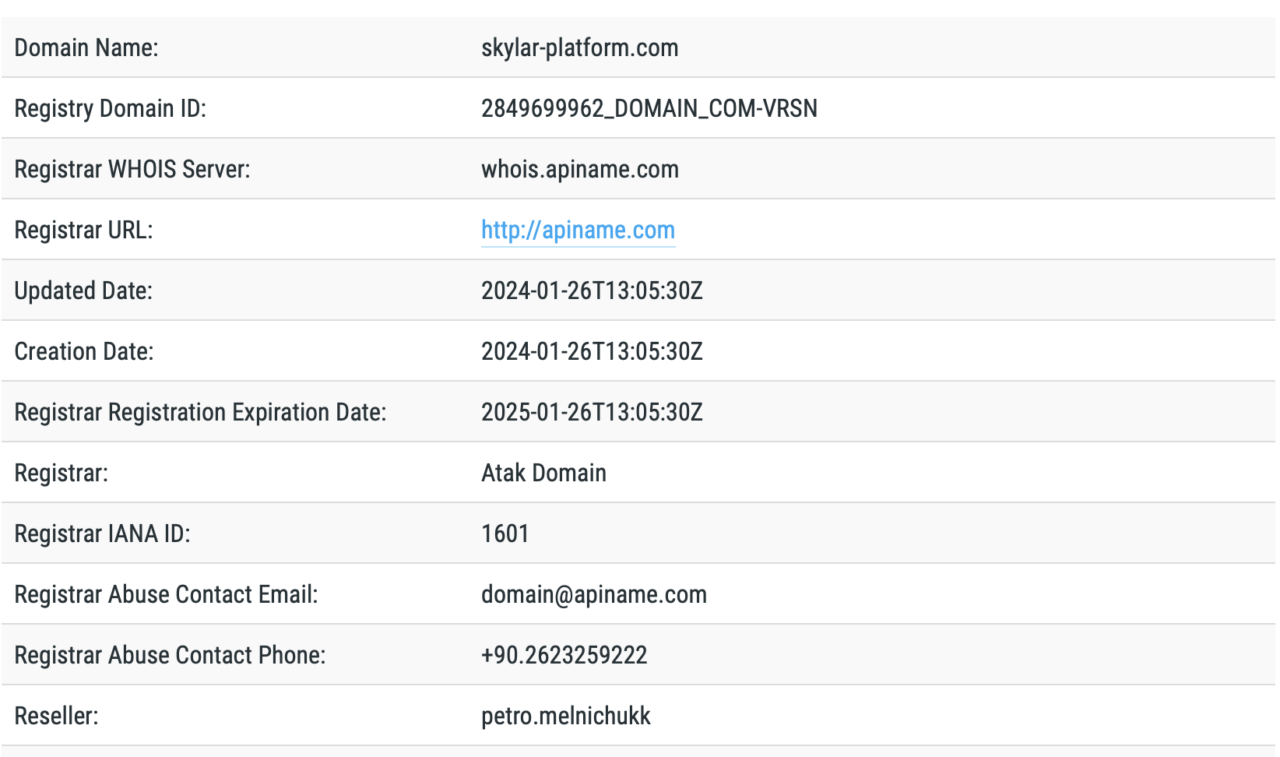Click the skylar-platform.com domain name value
This screenshot has height=757, width=1280.
[x=580, y=48]
